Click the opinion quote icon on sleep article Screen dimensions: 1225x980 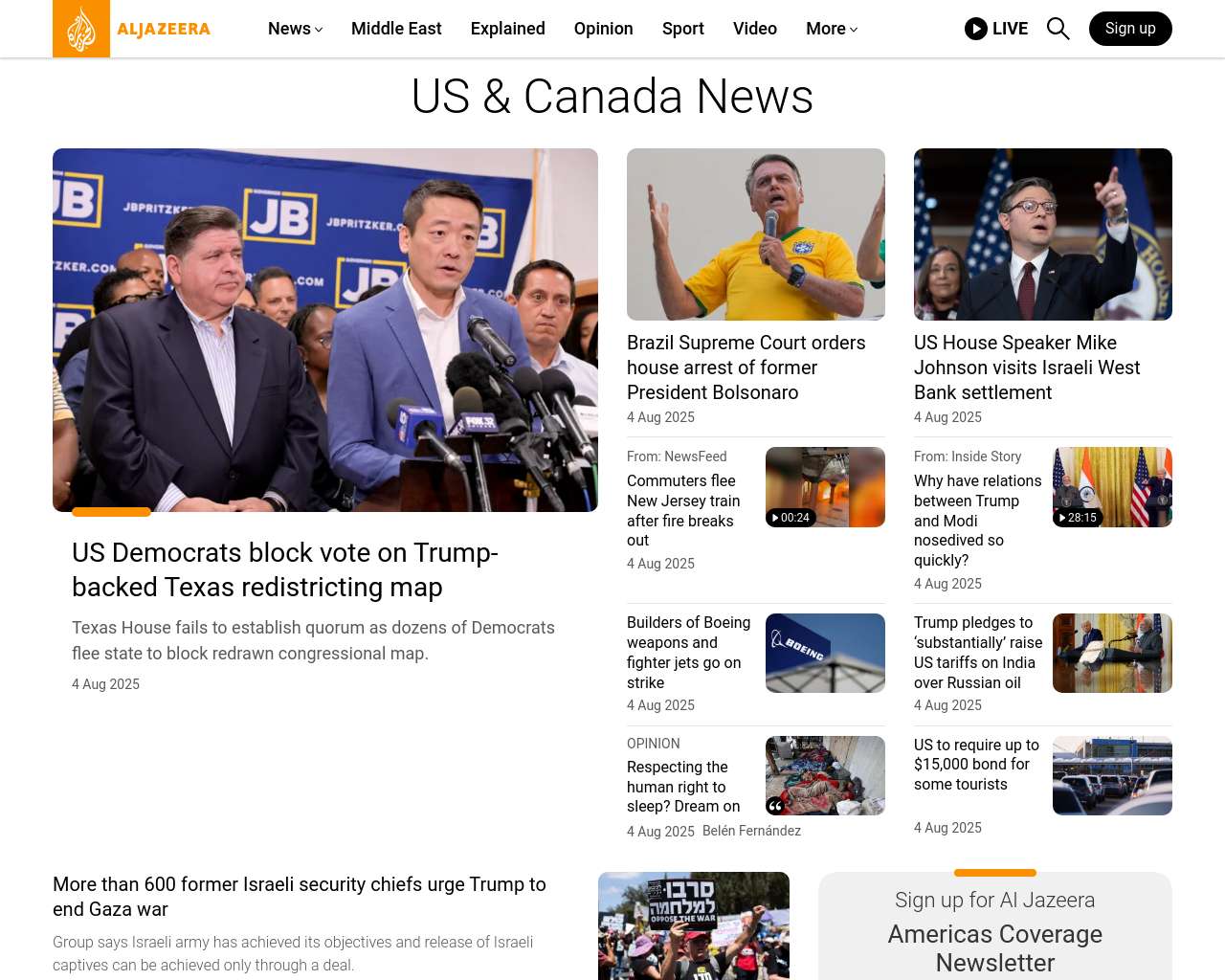pyautogui.click(x=776, y=806)
